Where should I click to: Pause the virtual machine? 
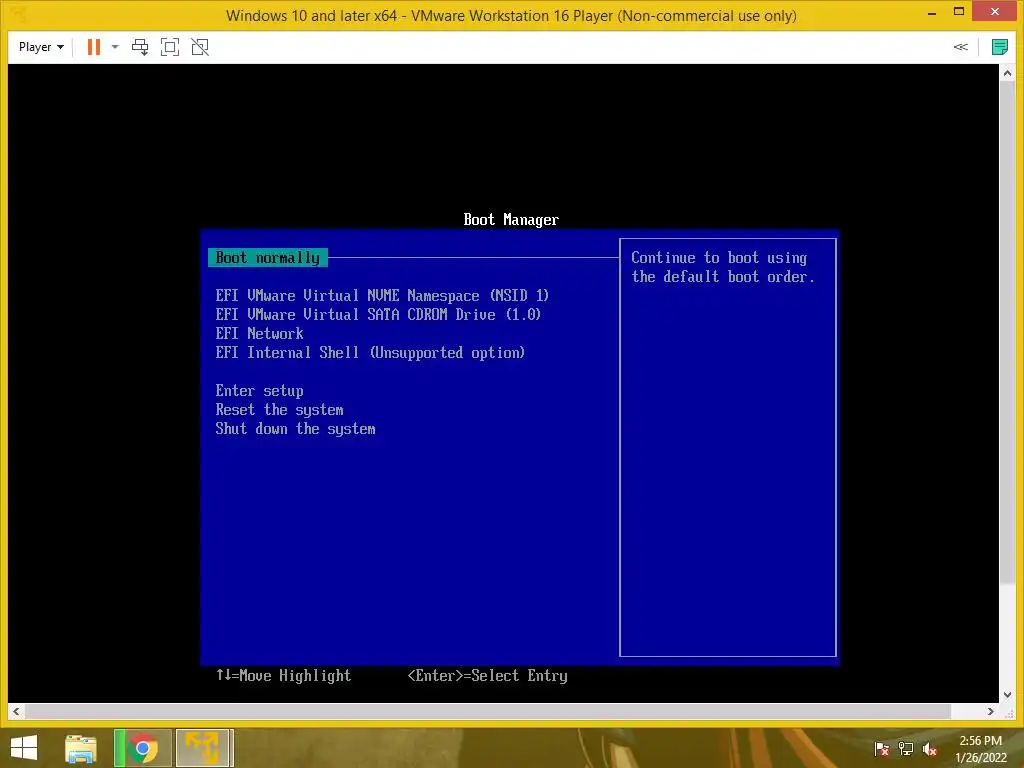tap(94, 47)
